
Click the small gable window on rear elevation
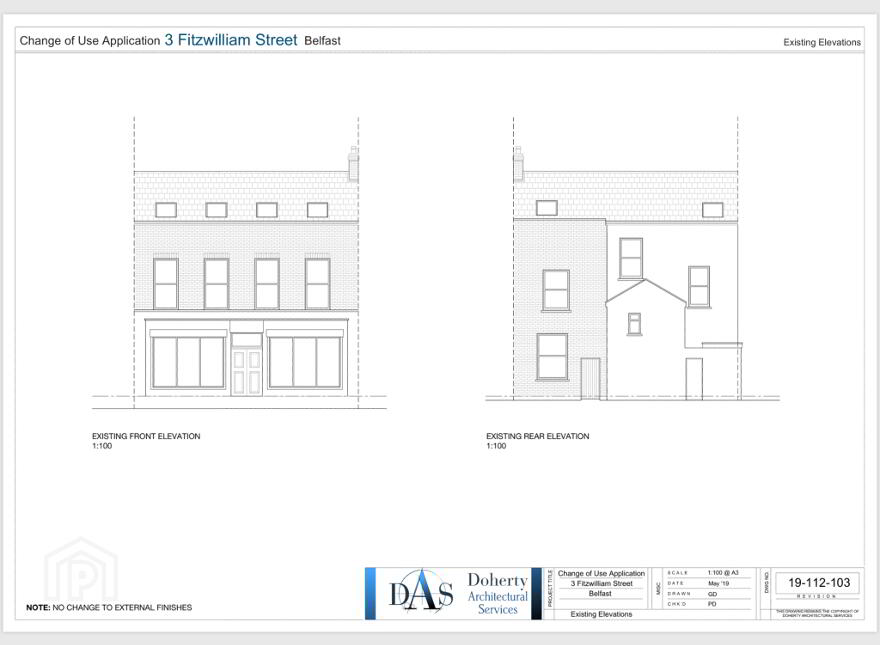point(634,324)
